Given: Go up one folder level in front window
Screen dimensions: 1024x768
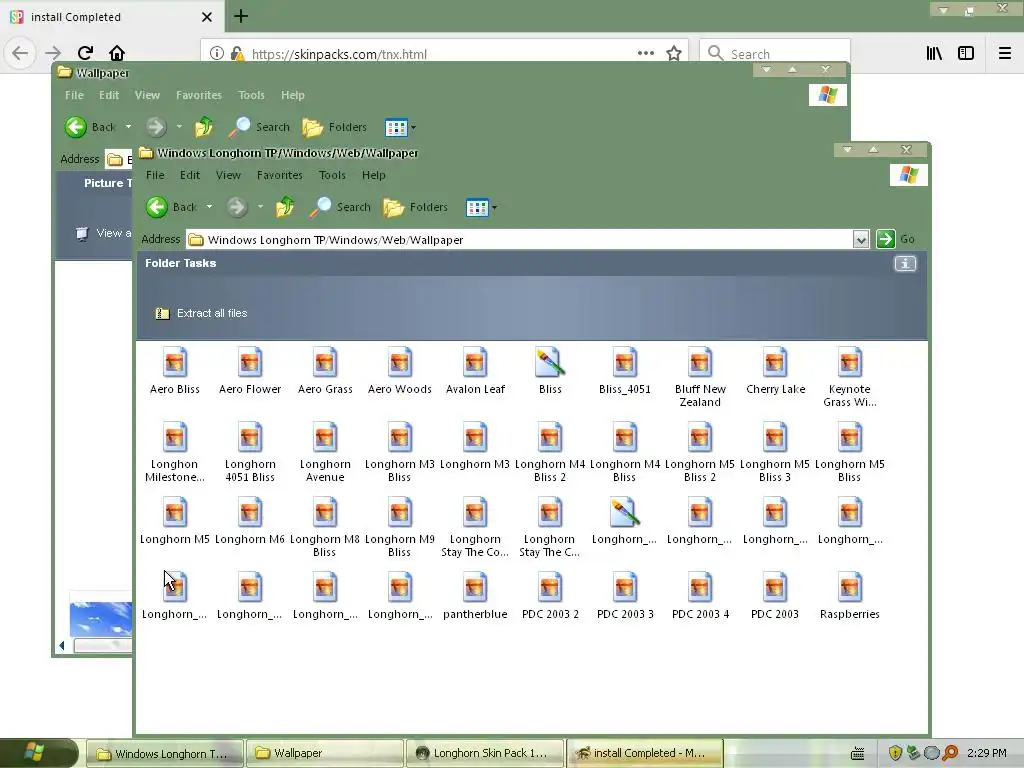Looking at the screenshot, I should tap(284, 207).
